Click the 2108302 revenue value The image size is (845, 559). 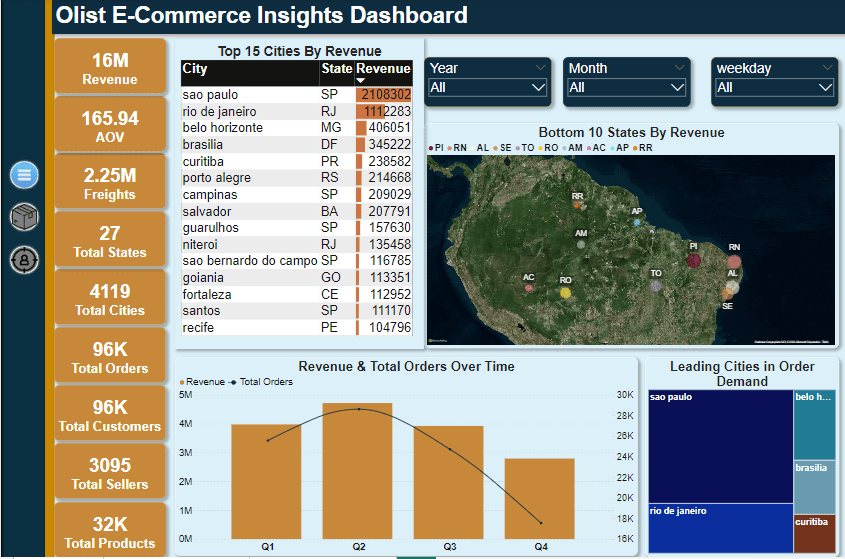point(386,95)
